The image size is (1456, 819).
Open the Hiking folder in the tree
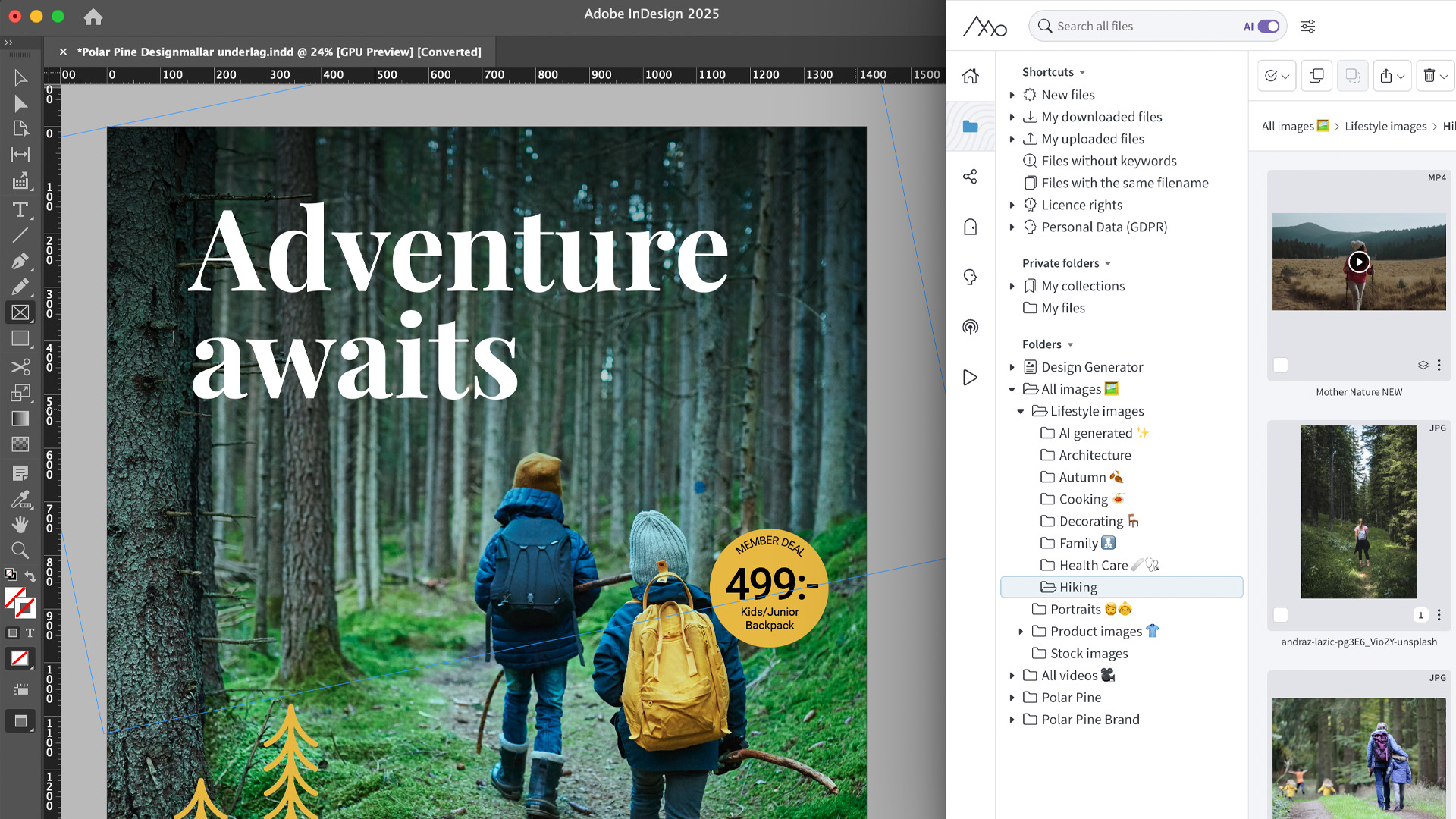(1078, 586)
